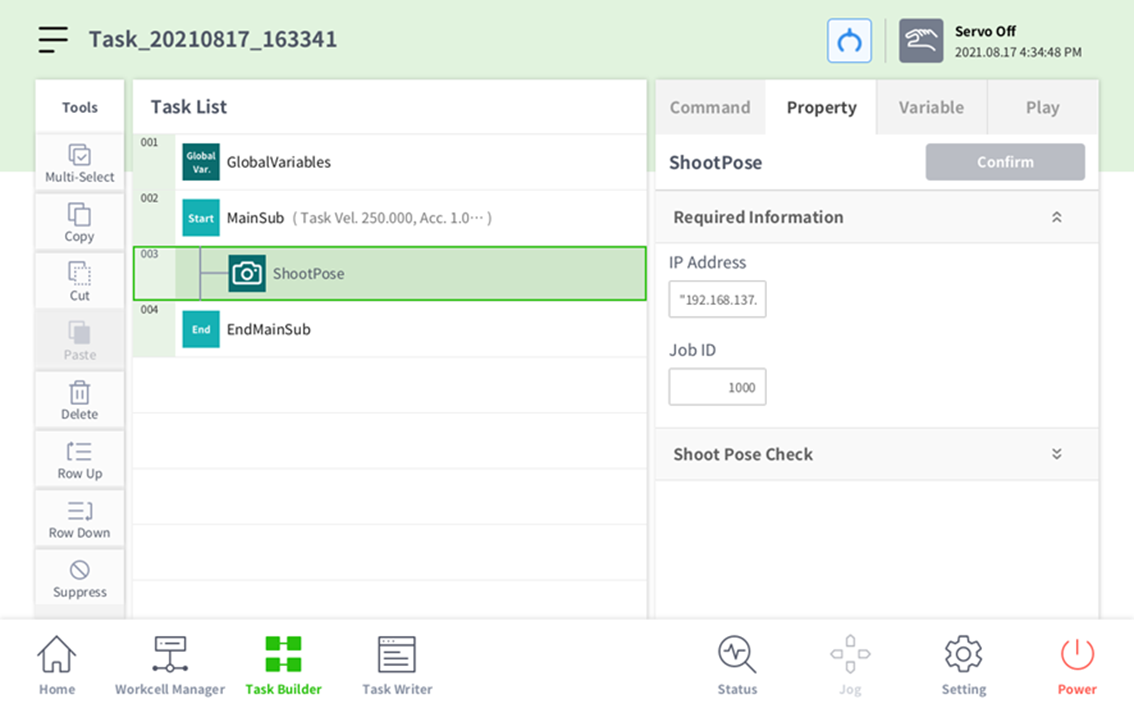Toggle Suppress on the selected command
The image size is (1134, 708).
(x=80, y=578)
